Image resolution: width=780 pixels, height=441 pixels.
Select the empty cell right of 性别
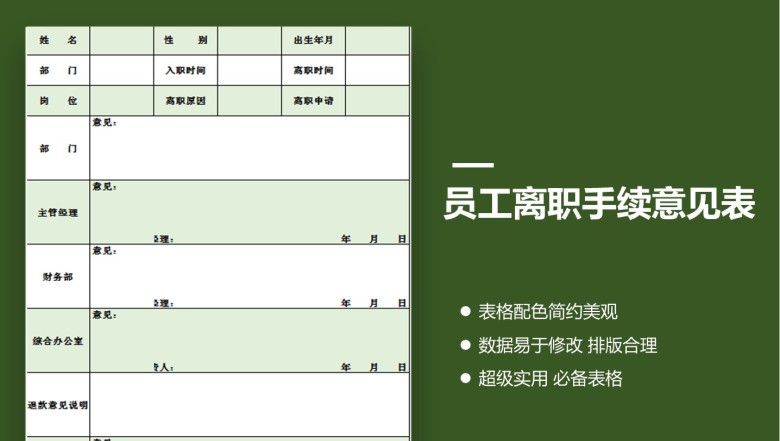[250, 40]
